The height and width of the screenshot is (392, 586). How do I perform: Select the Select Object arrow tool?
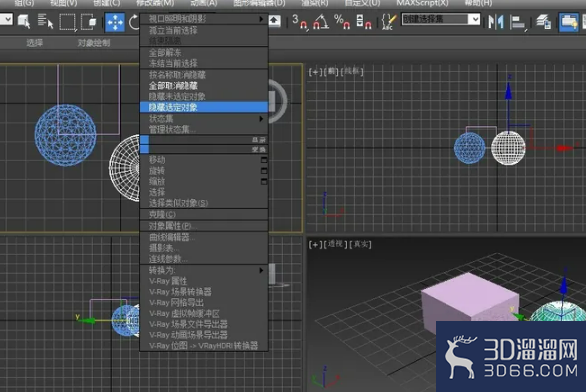point(24,22)
